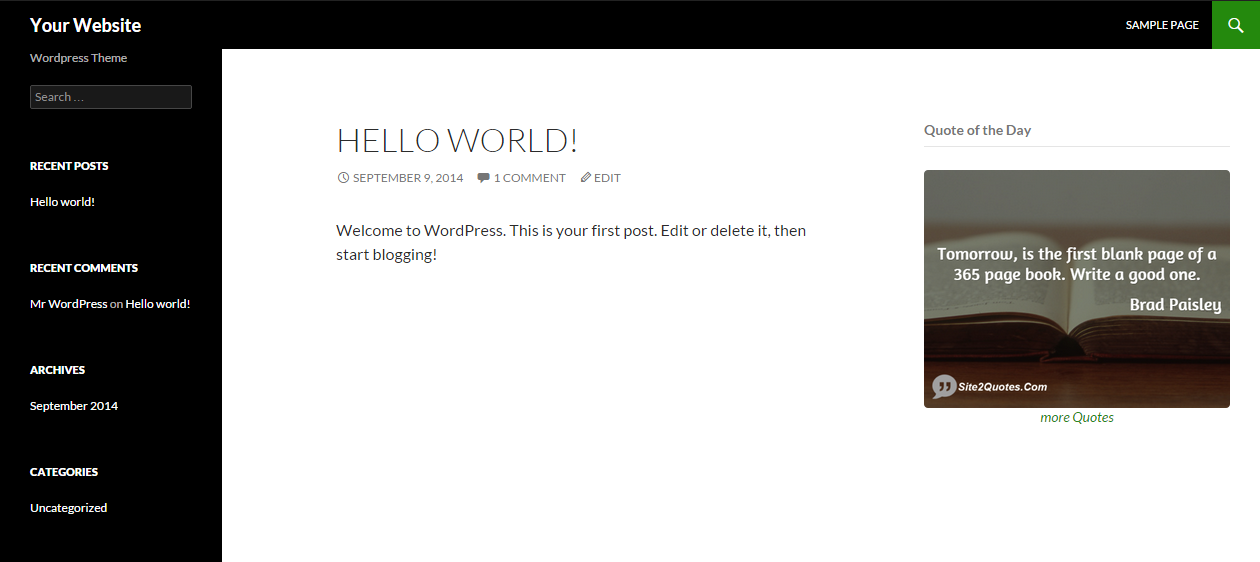This screenshot has height=562, width=1260.
Task: Click the Quote of the Day heading
Action: [977, 130]
